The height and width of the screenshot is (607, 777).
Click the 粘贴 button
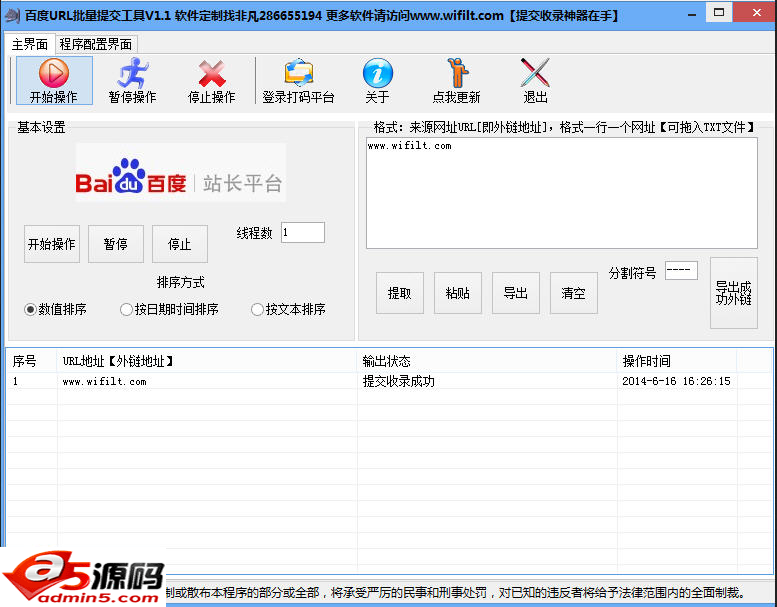pyautogui.click(x=457, y=293)
